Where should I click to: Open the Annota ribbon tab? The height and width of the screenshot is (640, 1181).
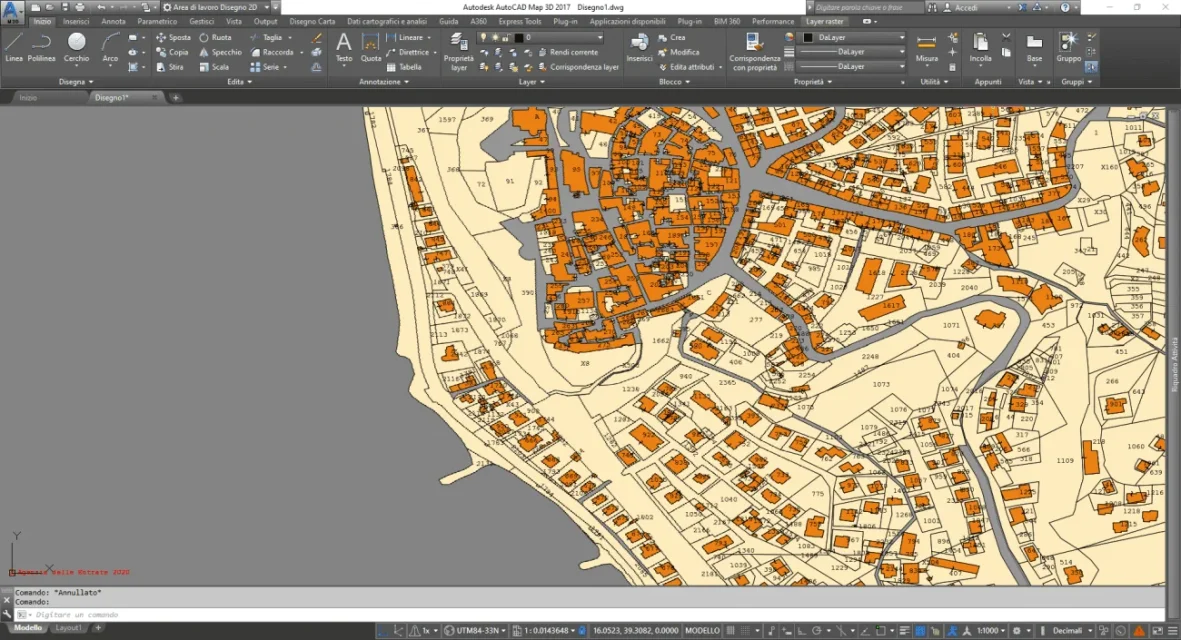(x=113, y=22)
